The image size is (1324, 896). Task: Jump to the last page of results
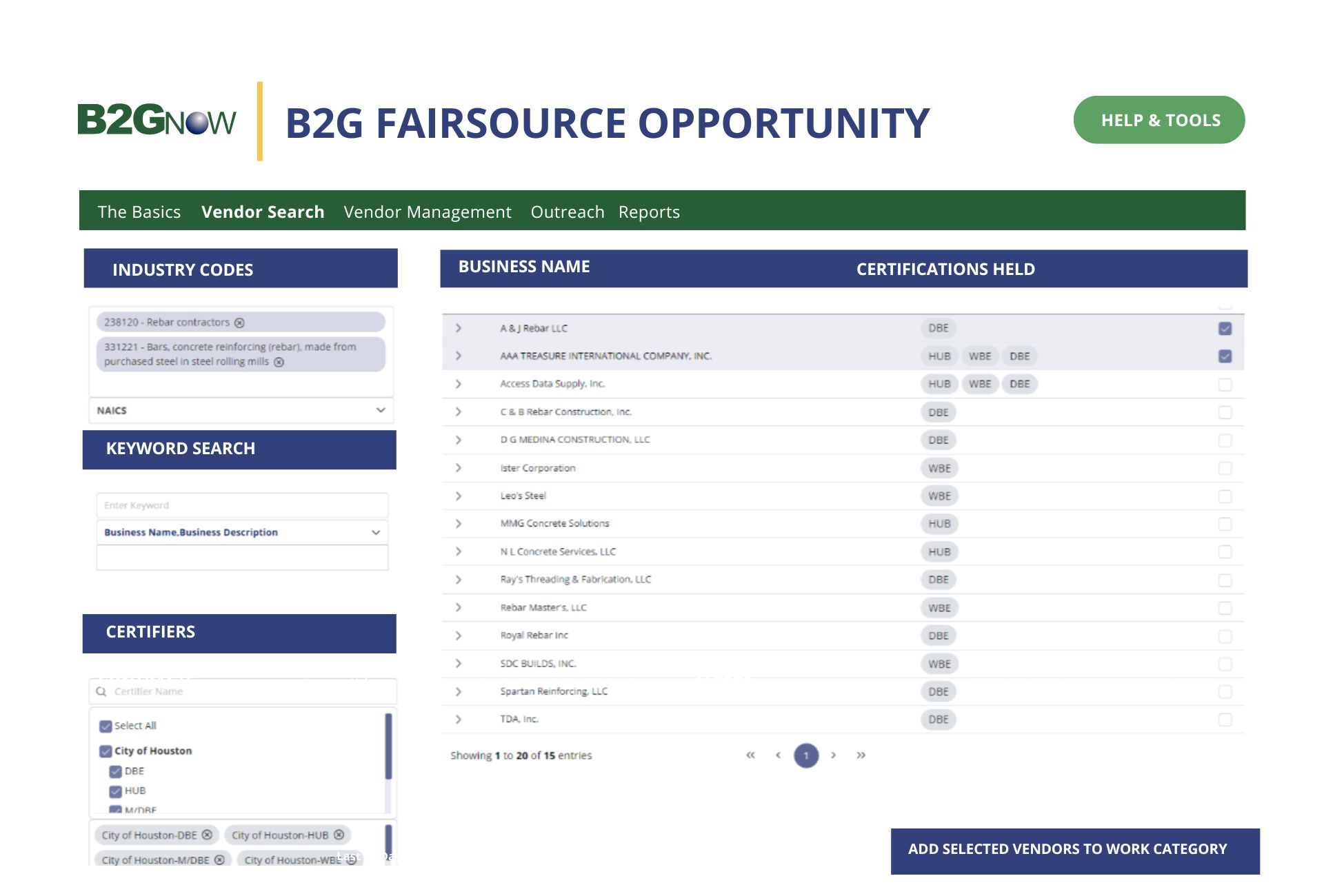pos(861,755)
